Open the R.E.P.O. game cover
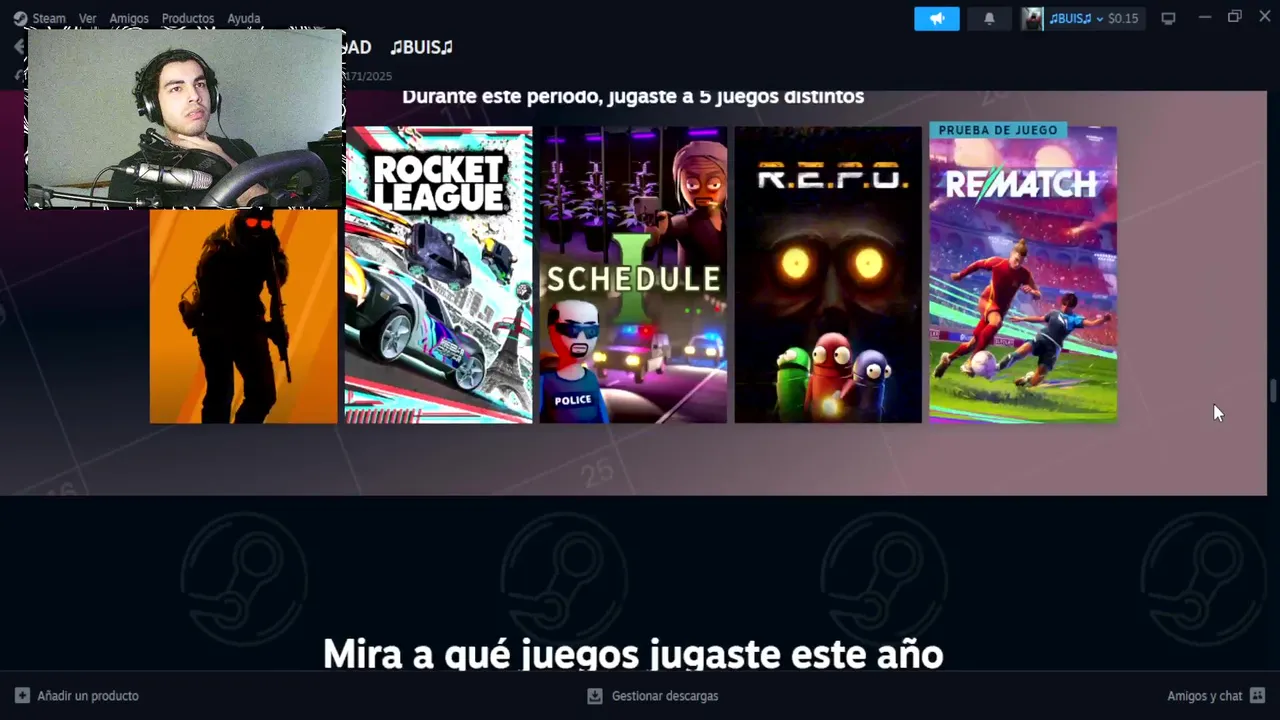Screen dimensions: 1280x720 pyautogui.click(x=828, y=275)
